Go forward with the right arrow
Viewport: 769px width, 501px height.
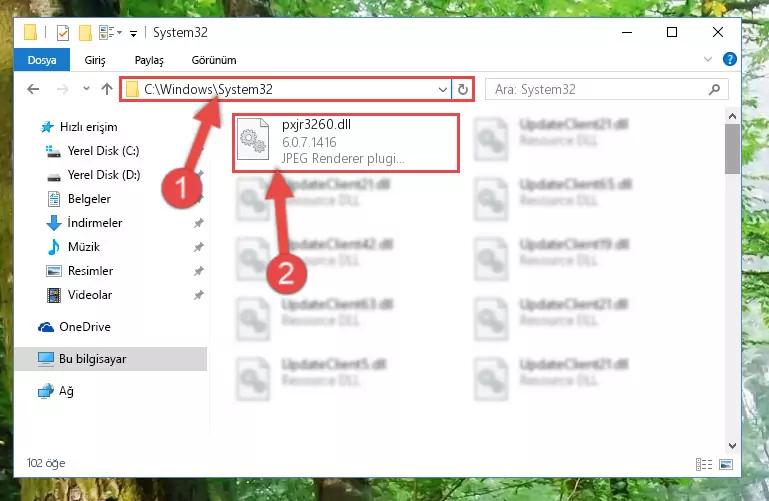click(x=62, y=89)
